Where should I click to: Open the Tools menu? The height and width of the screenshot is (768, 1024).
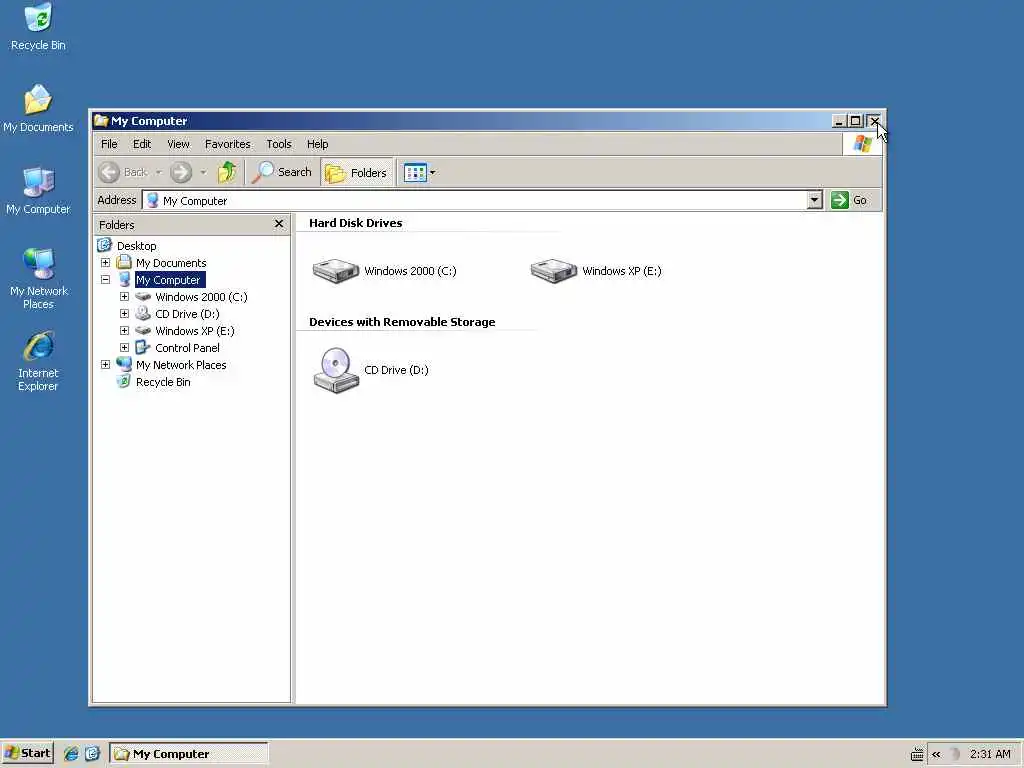tap(279, 144)
